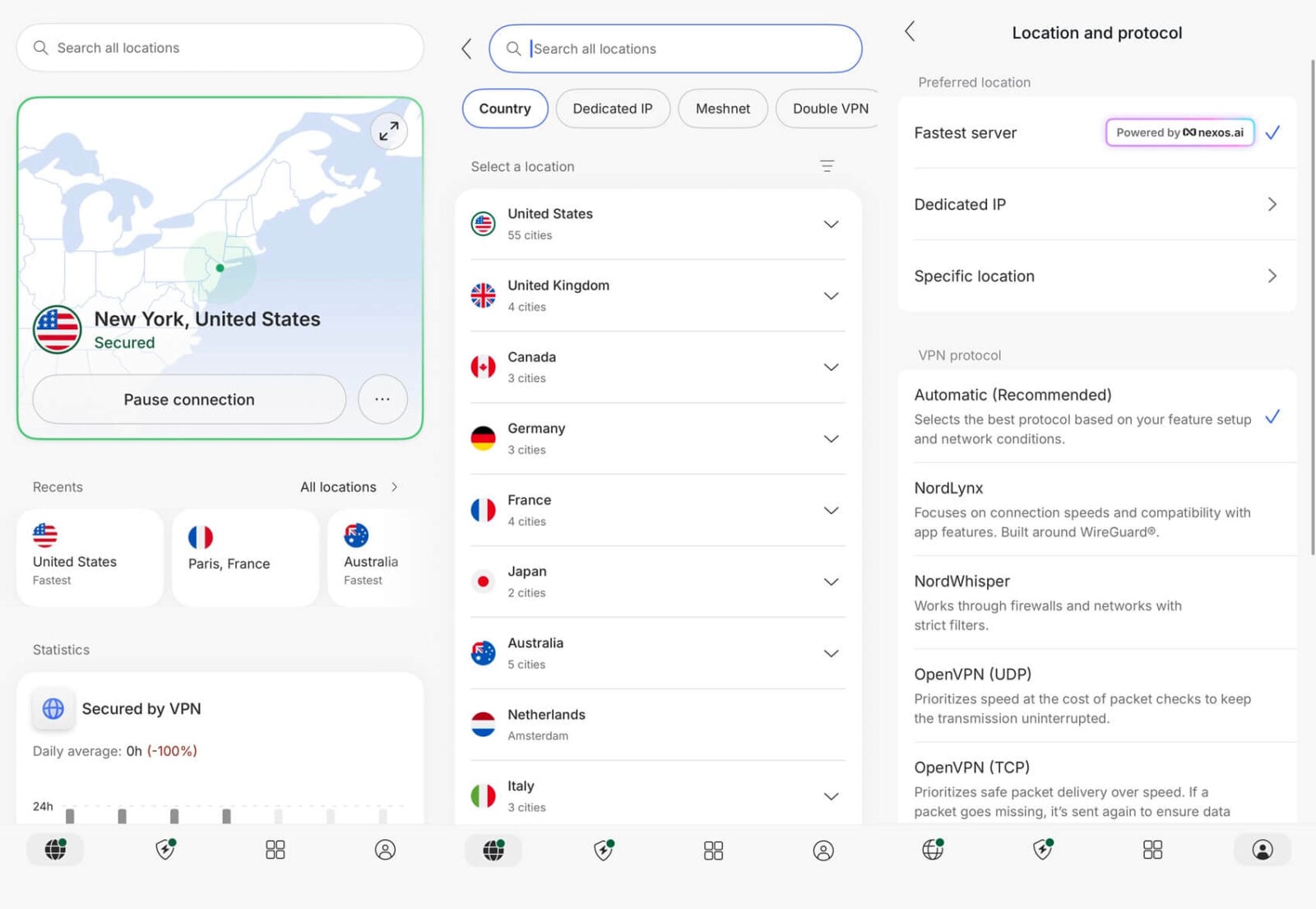
Task: Switch to the Meshnet tab
Action: point(723,109)
